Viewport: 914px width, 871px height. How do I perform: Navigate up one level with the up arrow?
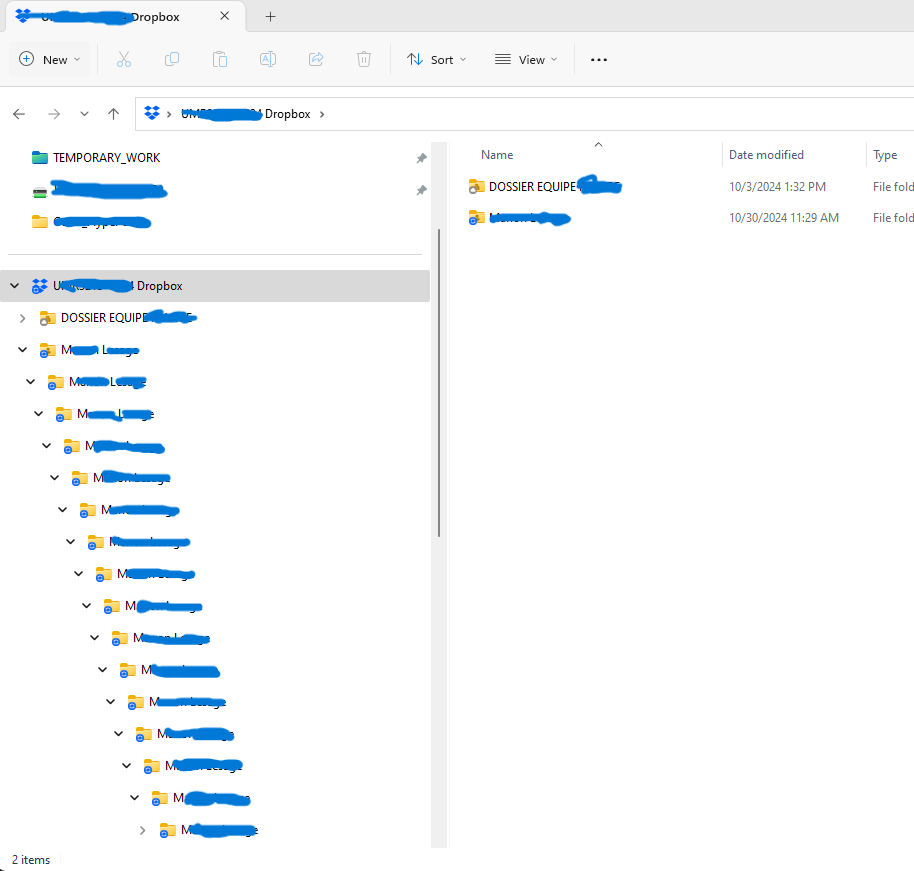[113, 113]
